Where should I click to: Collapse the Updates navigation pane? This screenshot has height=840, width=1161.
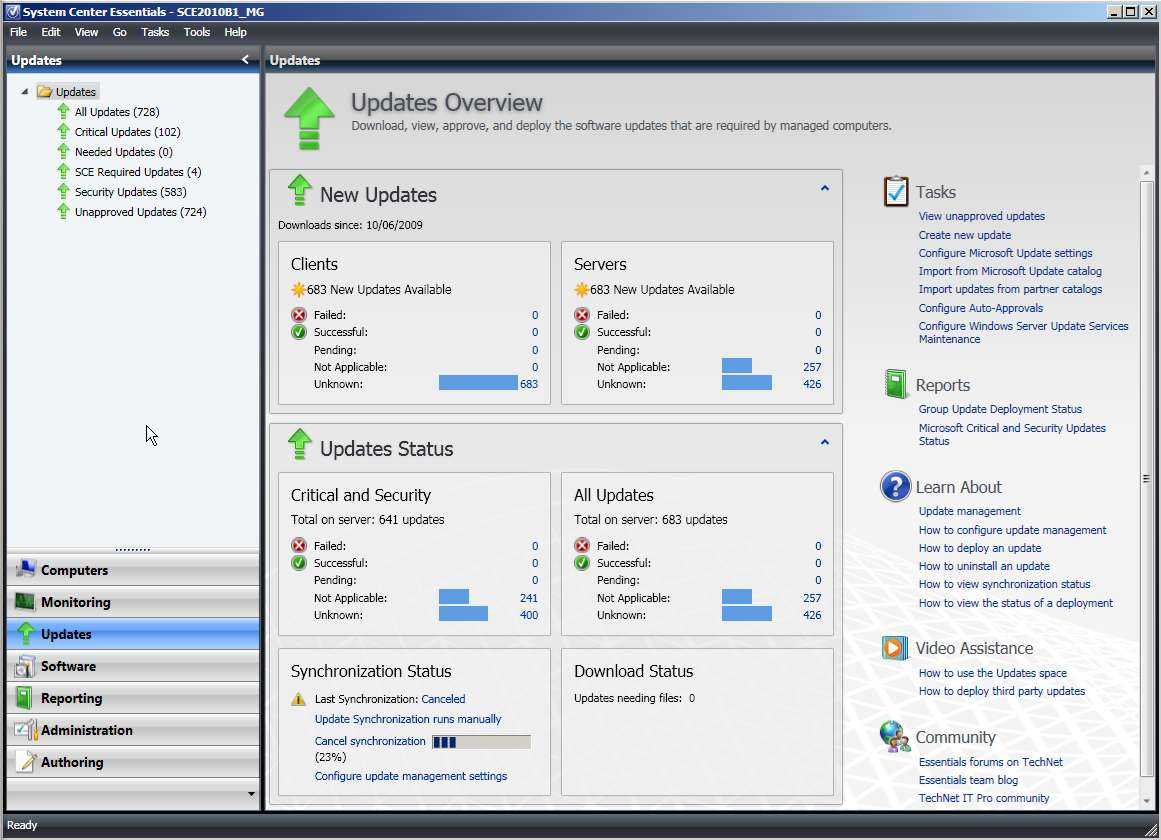pyautogui.click(x=245, y=59)
